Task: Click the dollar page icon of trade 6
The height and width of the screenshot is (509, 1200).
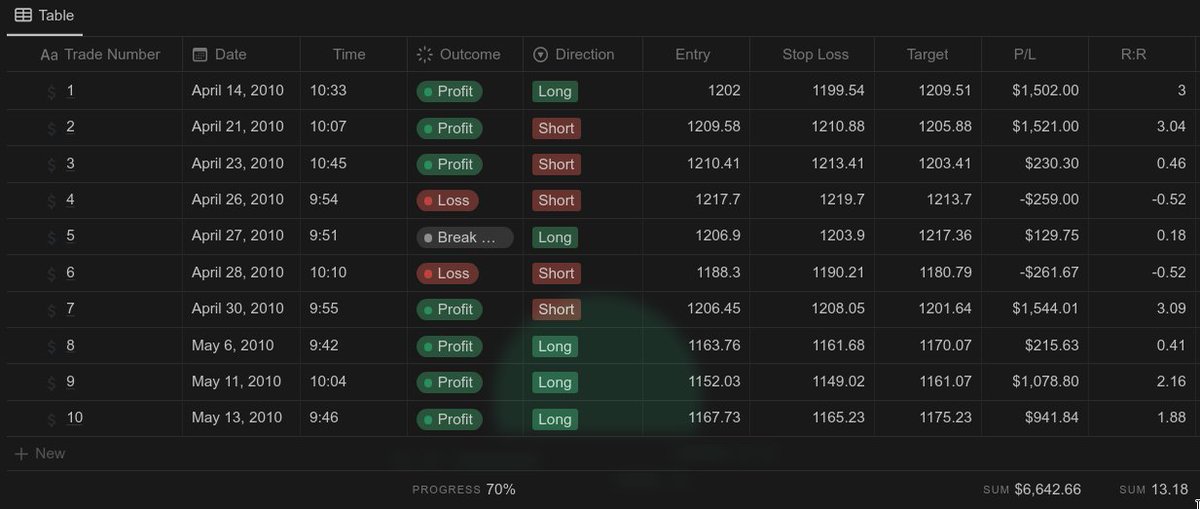Action: 51,274
